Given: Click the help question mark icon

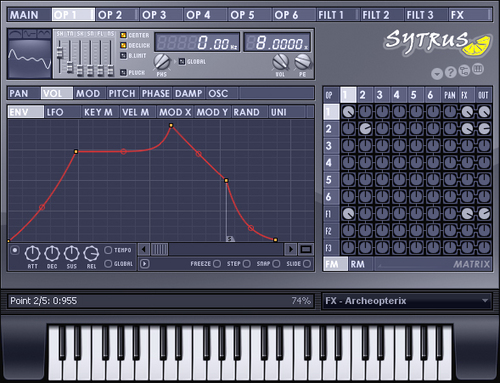Looking at the screenshot, I should point(450,72).
